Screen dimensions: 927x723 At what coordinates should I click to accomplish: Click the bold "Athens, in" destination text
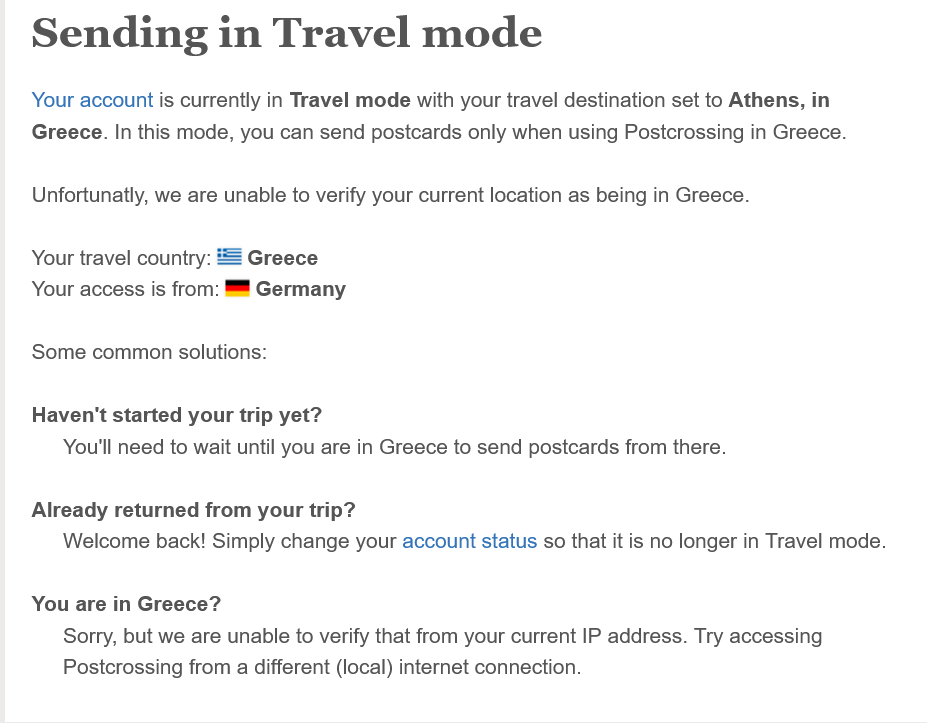779,100
